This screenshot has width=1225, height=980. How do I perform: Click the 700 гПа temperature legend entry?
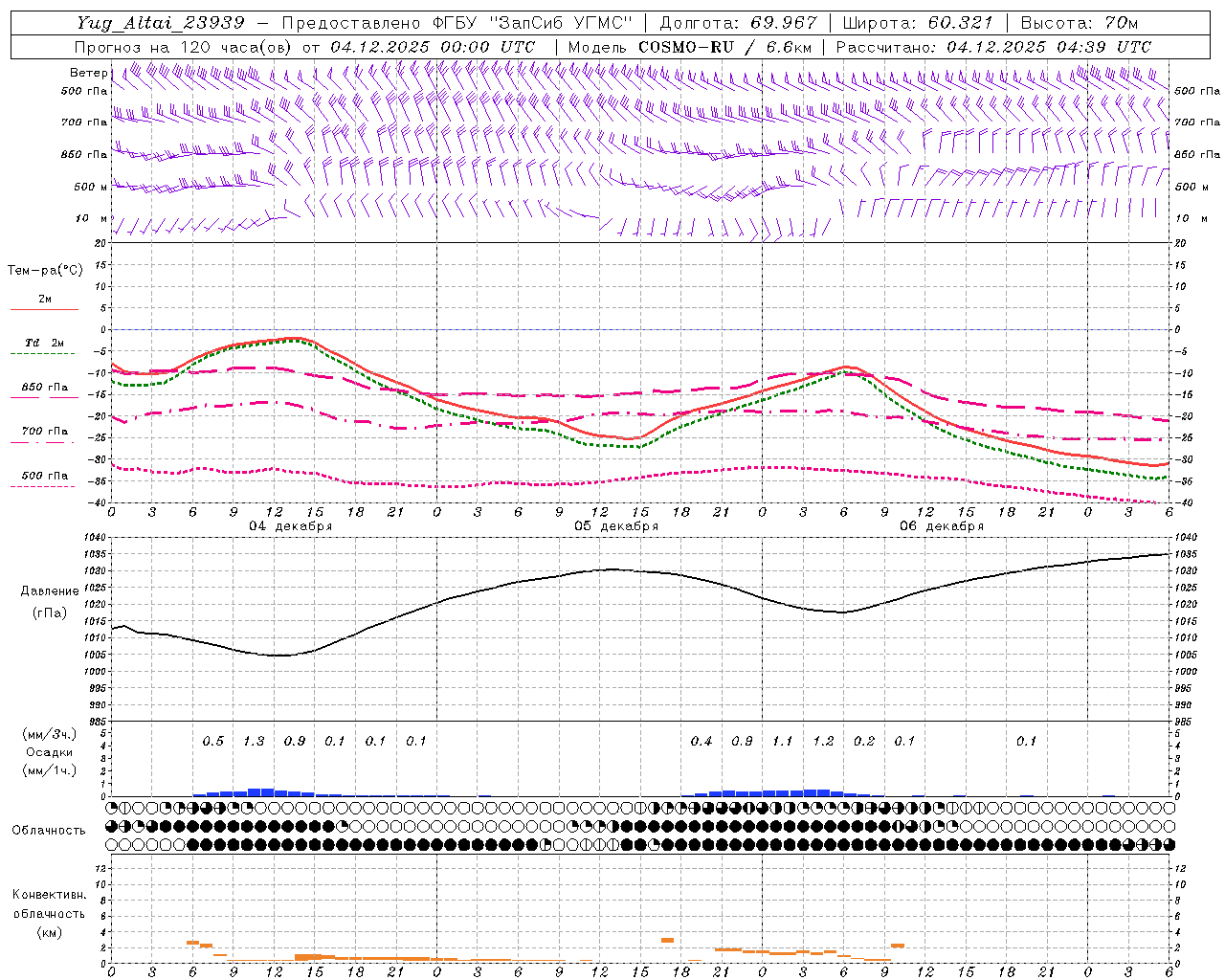click(x=45, y=432)
